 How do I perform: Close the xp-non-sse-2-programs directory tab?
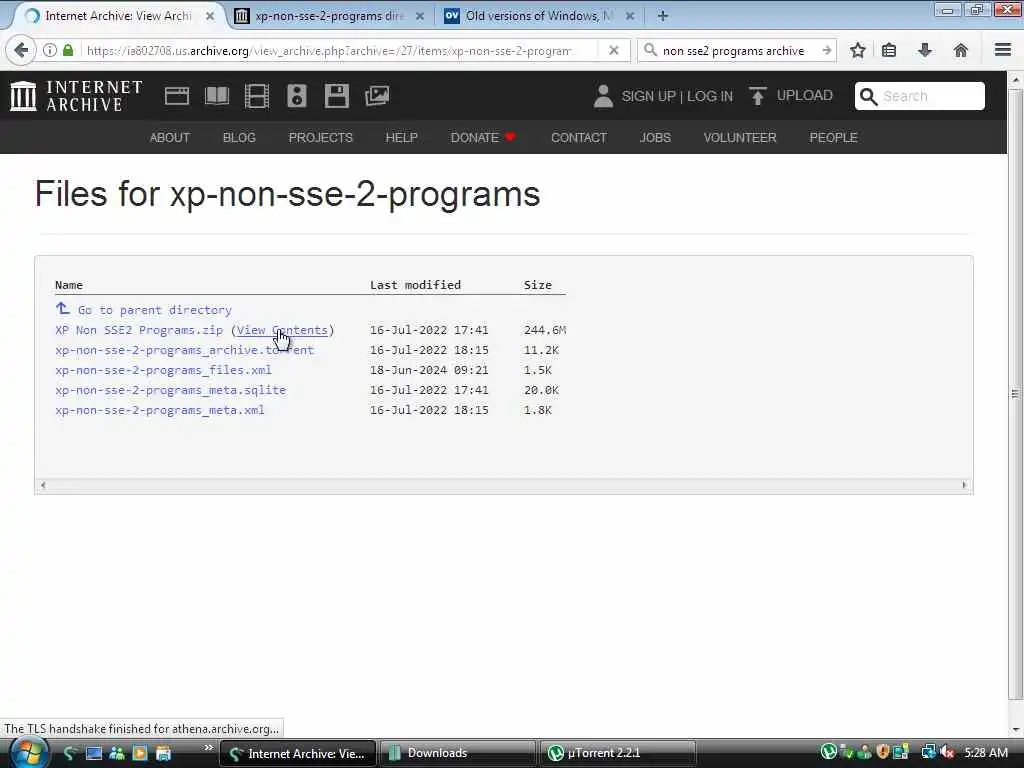[x=420, y=16]
